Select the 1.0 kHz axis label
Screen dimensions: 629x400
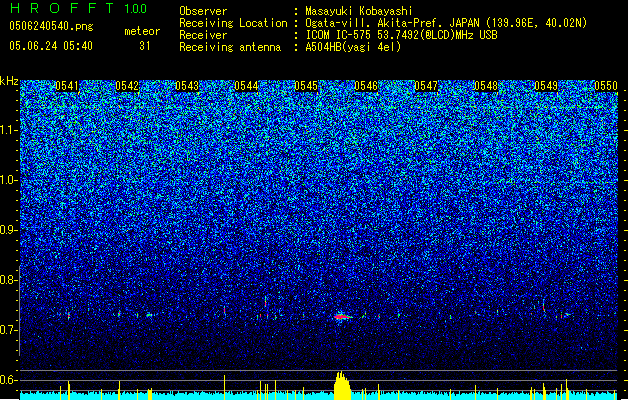pos(9,180)
